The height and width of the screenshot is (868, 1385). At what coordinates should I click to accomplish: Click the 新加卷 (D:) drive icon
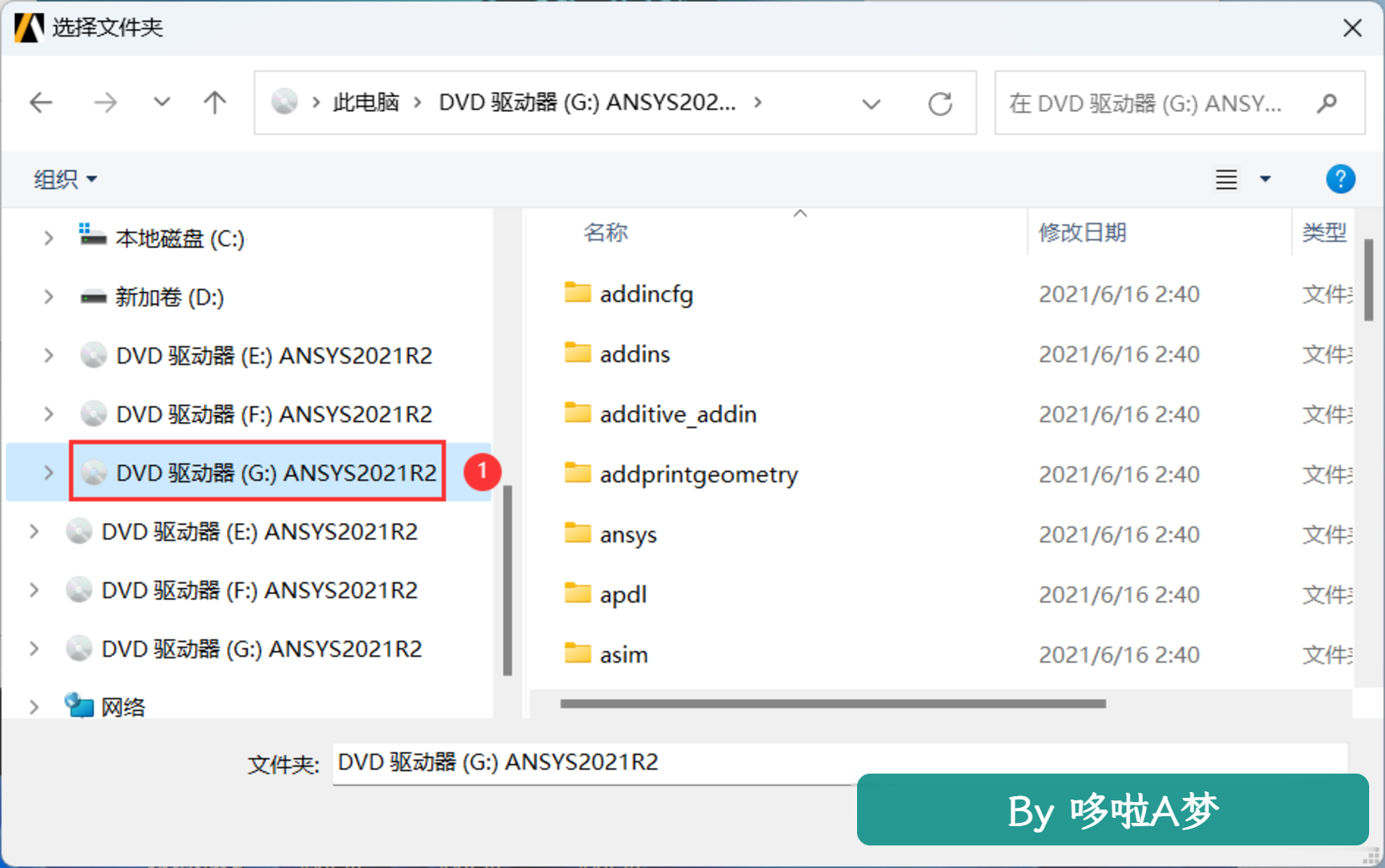pyautogui.click(x=93, y=297)
